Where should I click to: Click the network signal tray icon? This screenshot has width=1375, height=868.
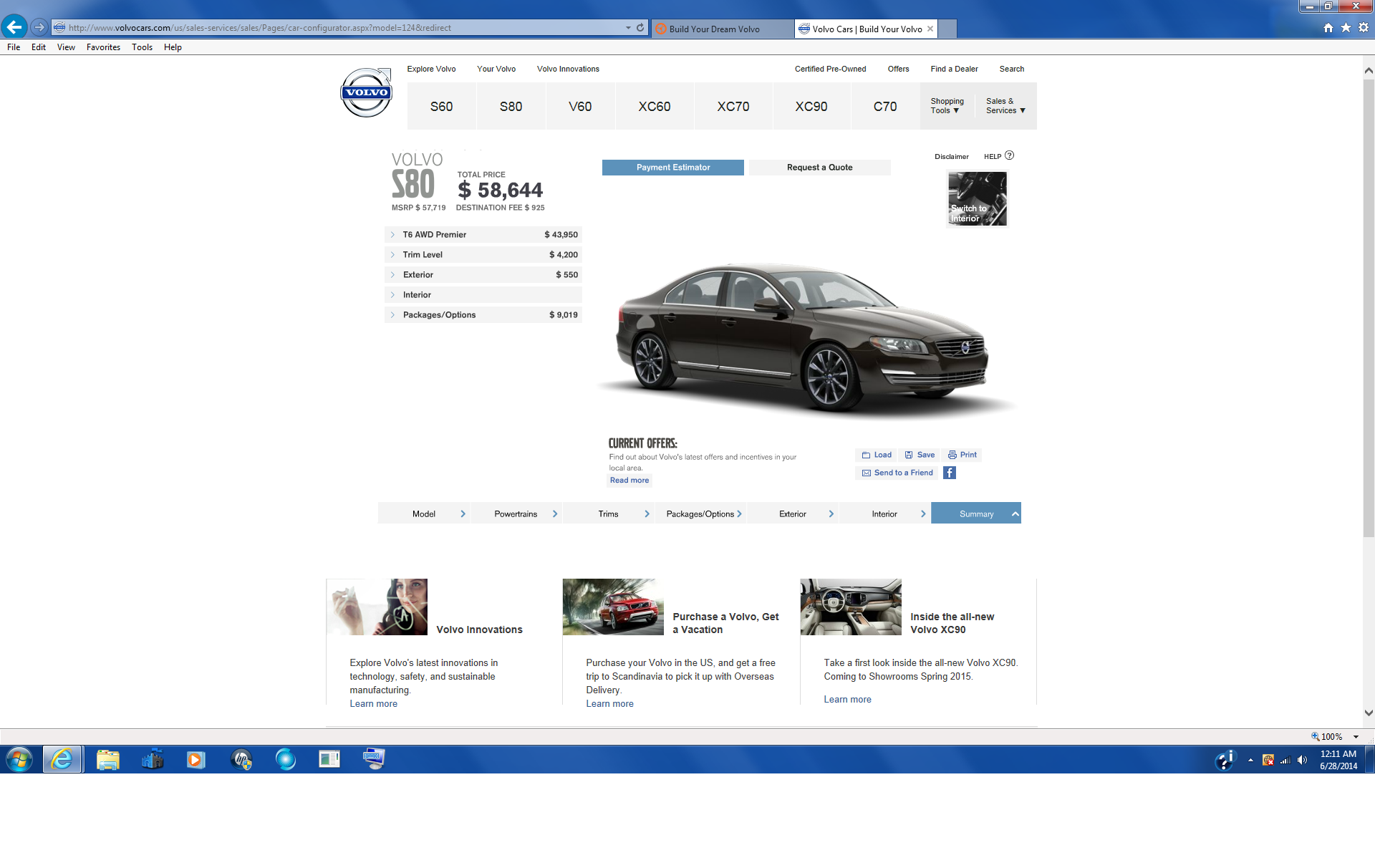1285,760
